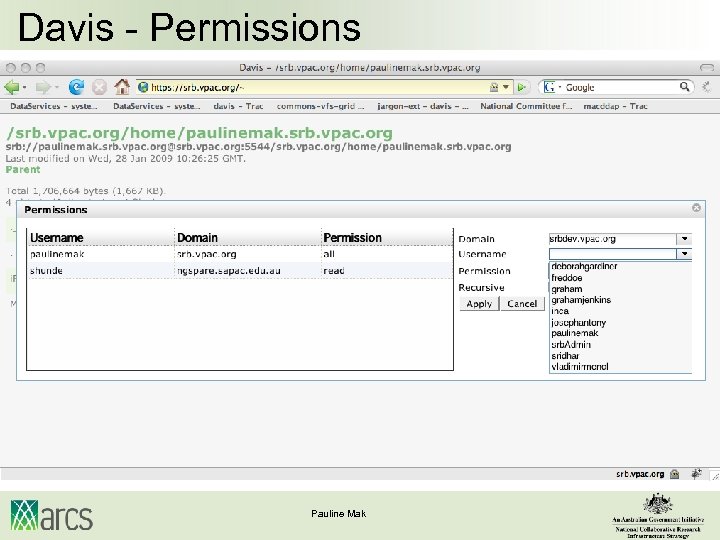Select the paulinemak row in permissions table
This screenshot has width=720, height=540.
pyautogui.click(x=240, y=254)
